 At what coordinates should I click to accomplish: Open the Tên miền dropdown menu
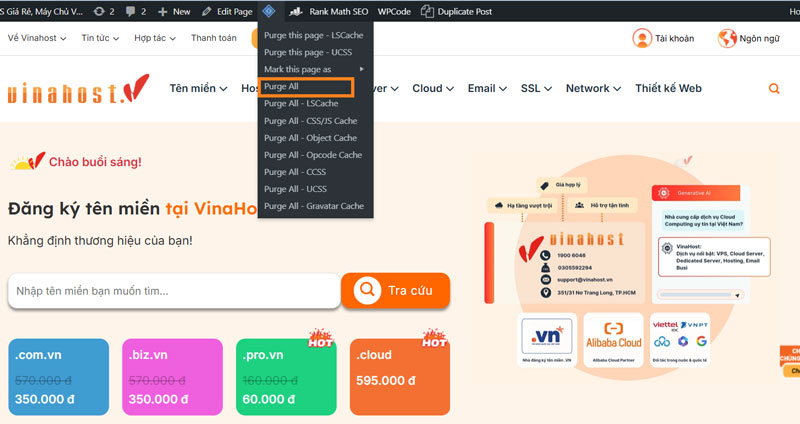[198, 89]
